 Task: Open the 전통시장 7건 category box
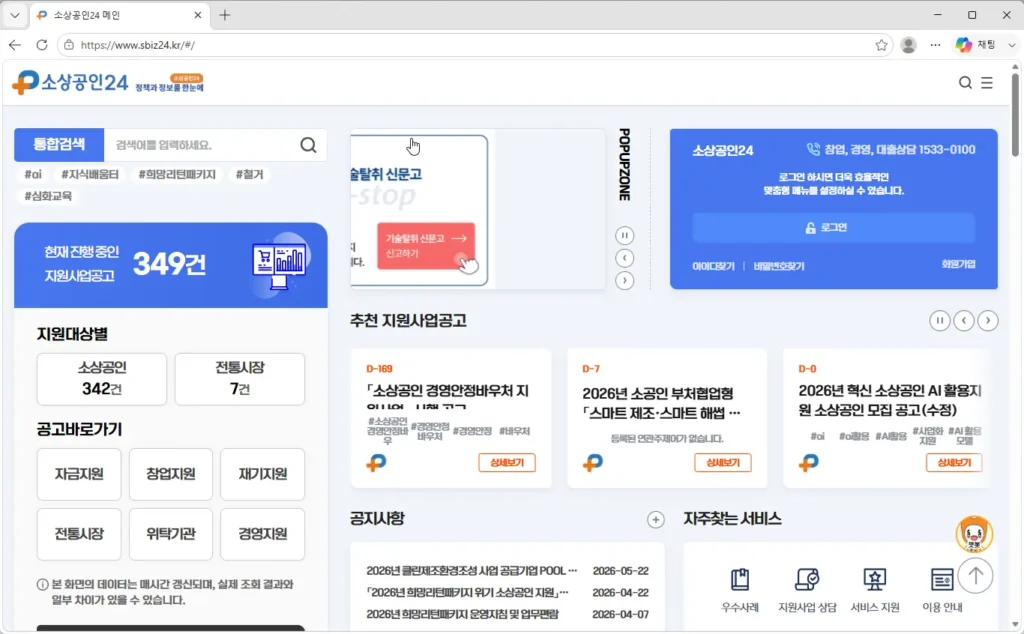click(240, 379)
